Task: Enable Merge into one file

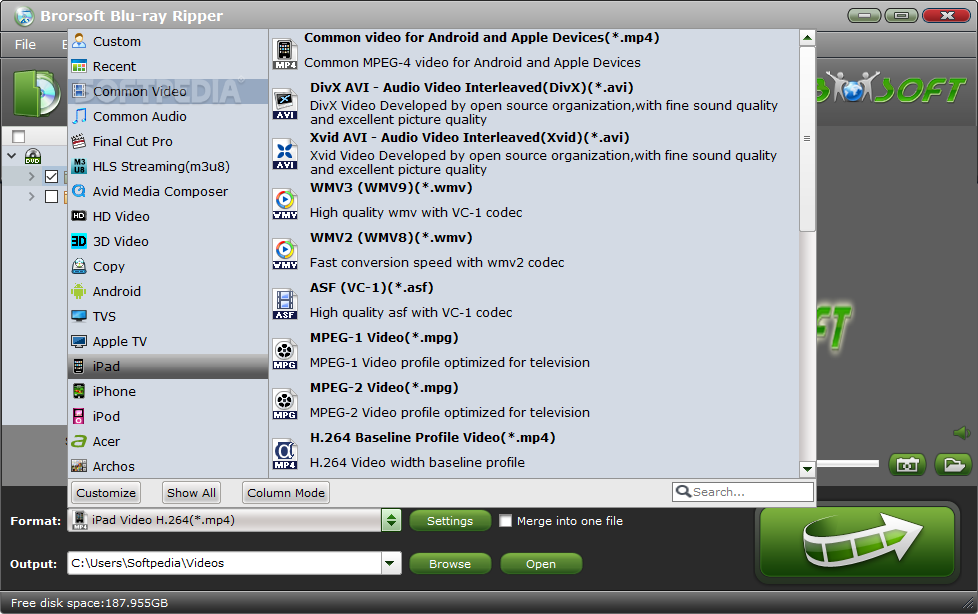Action: (506, 520)
